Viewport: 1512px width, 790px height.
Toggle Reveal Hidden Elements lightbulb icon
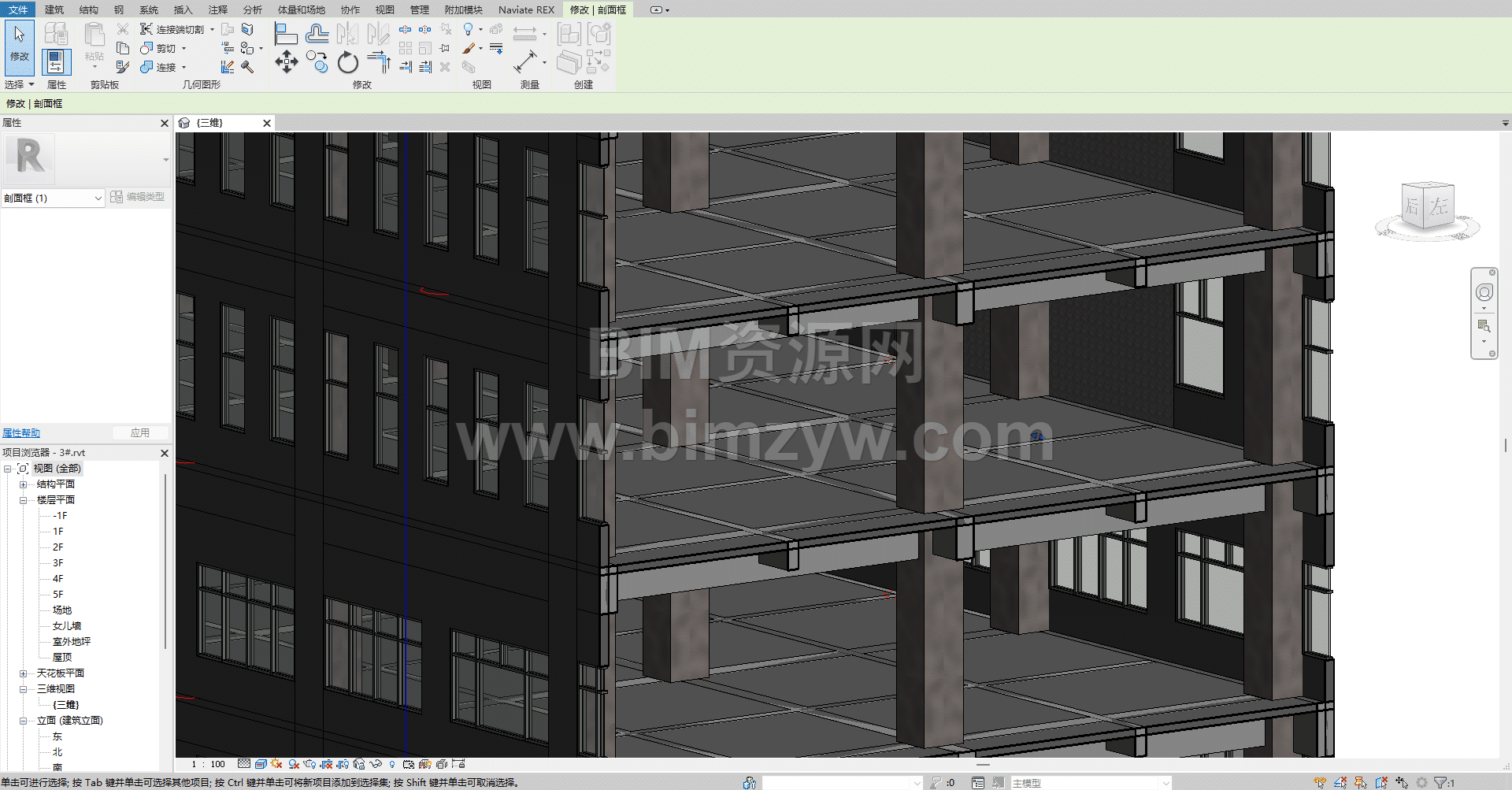pos(391,764)
